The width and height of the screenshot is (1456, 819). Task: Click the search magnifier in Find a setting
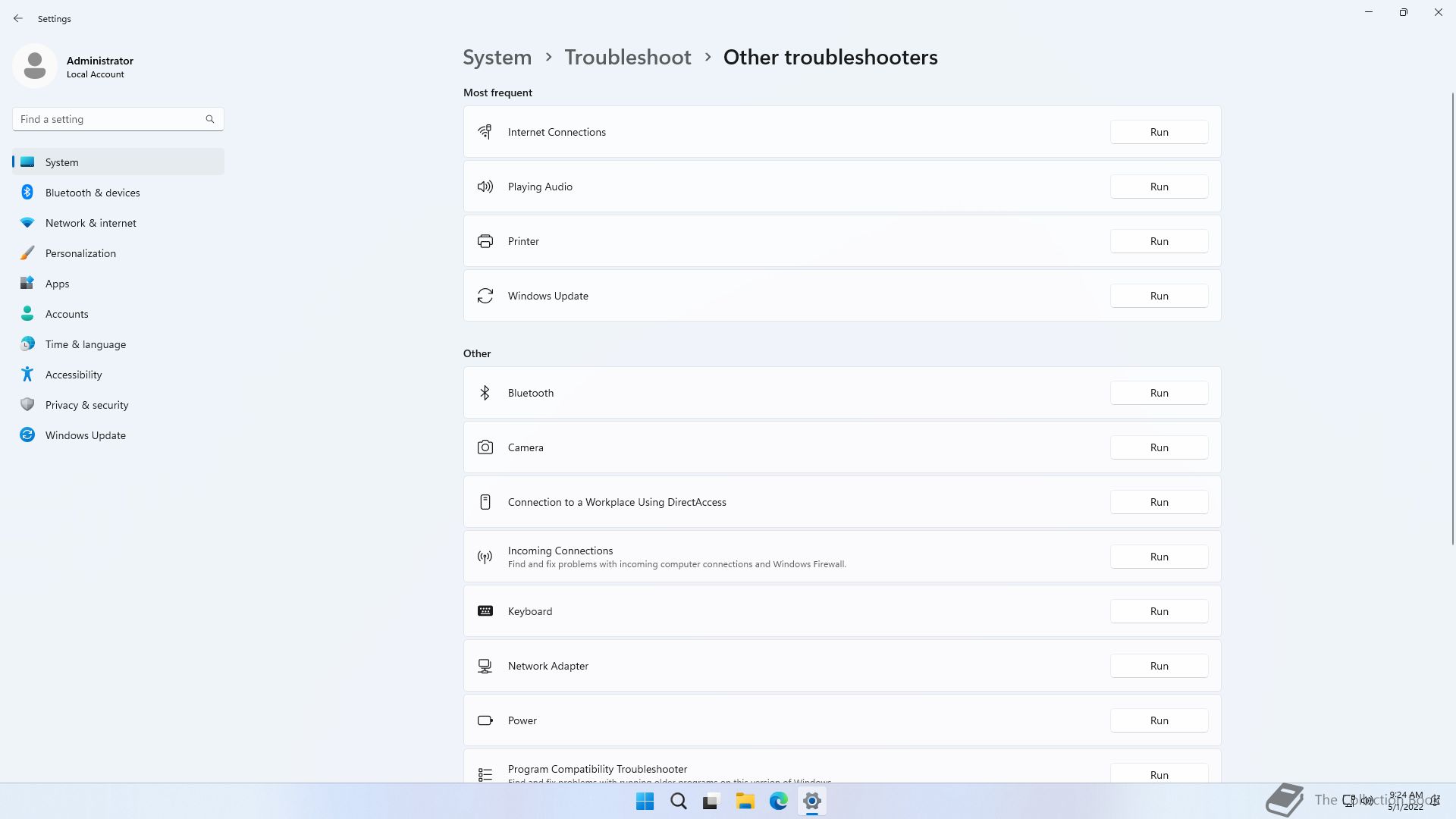210,119
